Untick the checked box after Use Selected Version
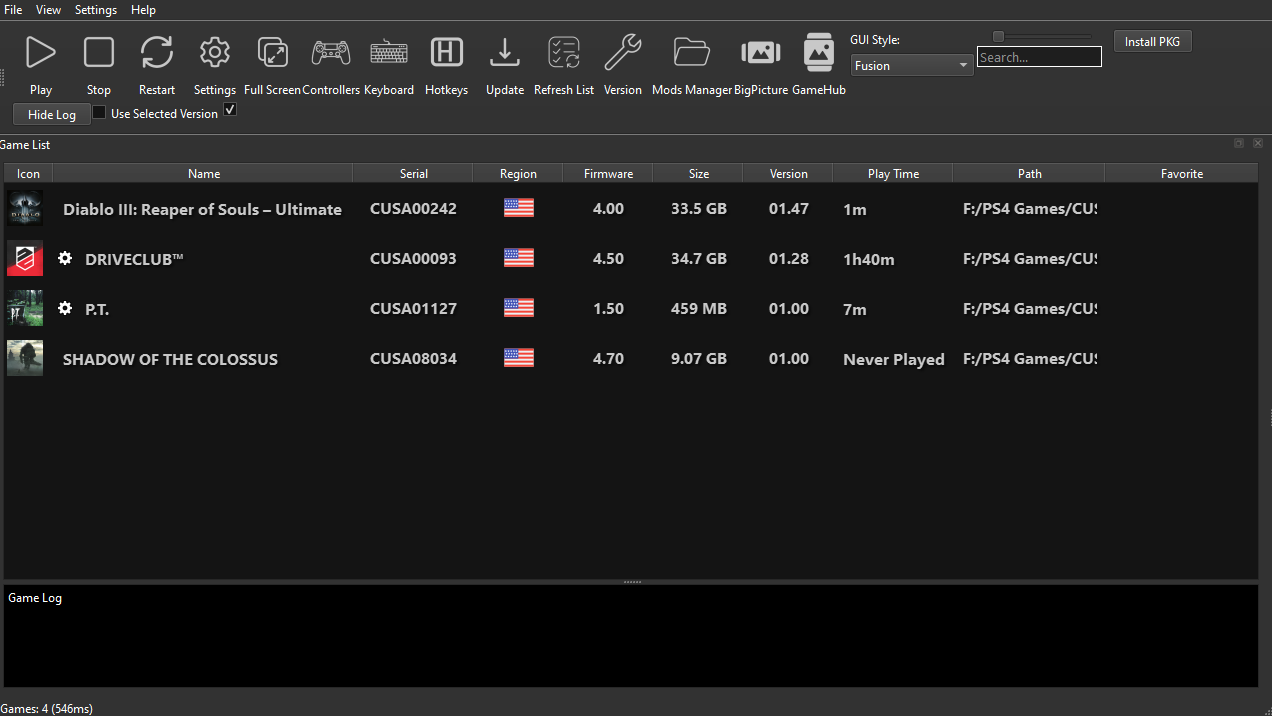 (x=230, y=110)
